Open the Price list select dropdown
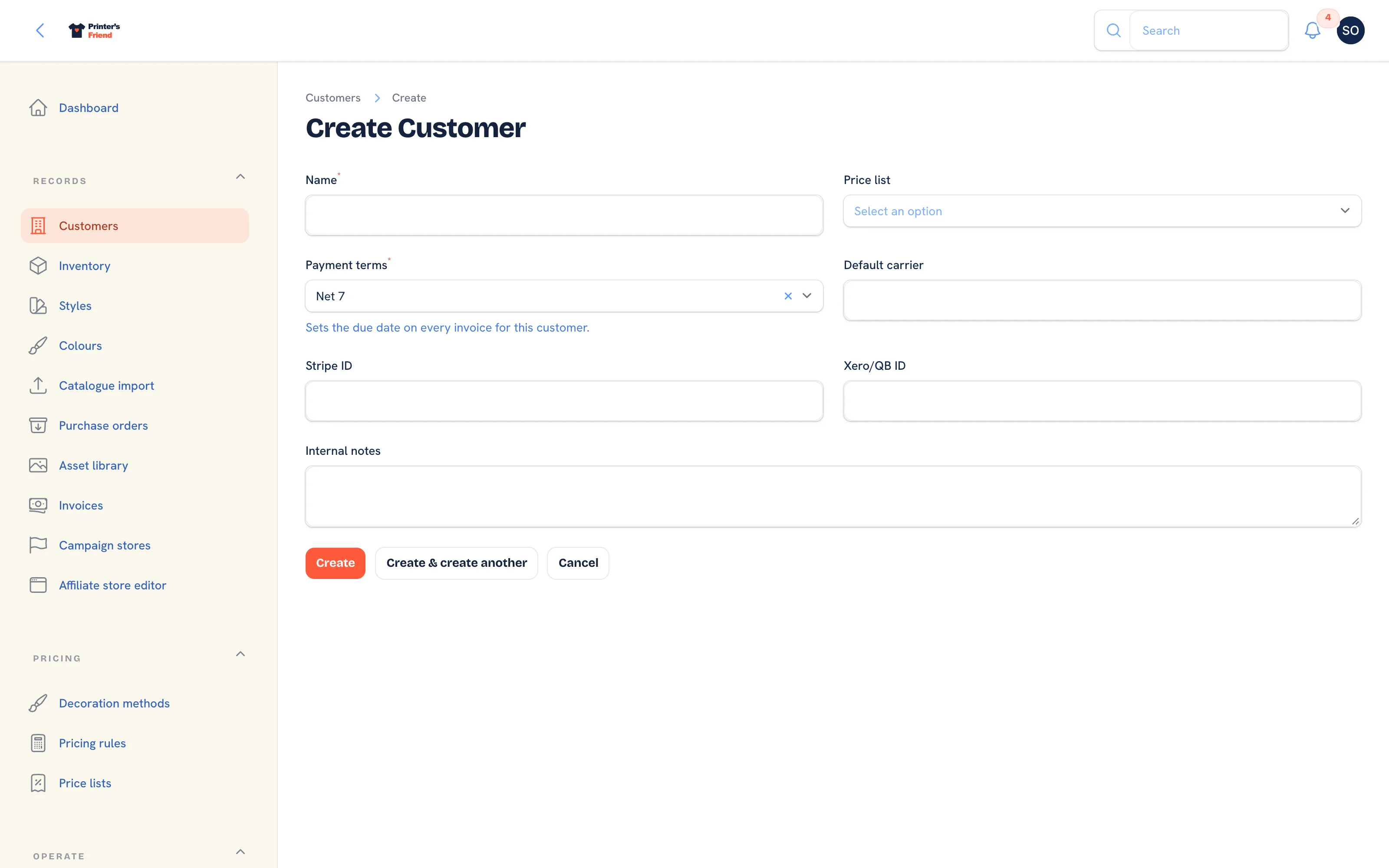1389x868 pixels. [x=1102, y=211]
